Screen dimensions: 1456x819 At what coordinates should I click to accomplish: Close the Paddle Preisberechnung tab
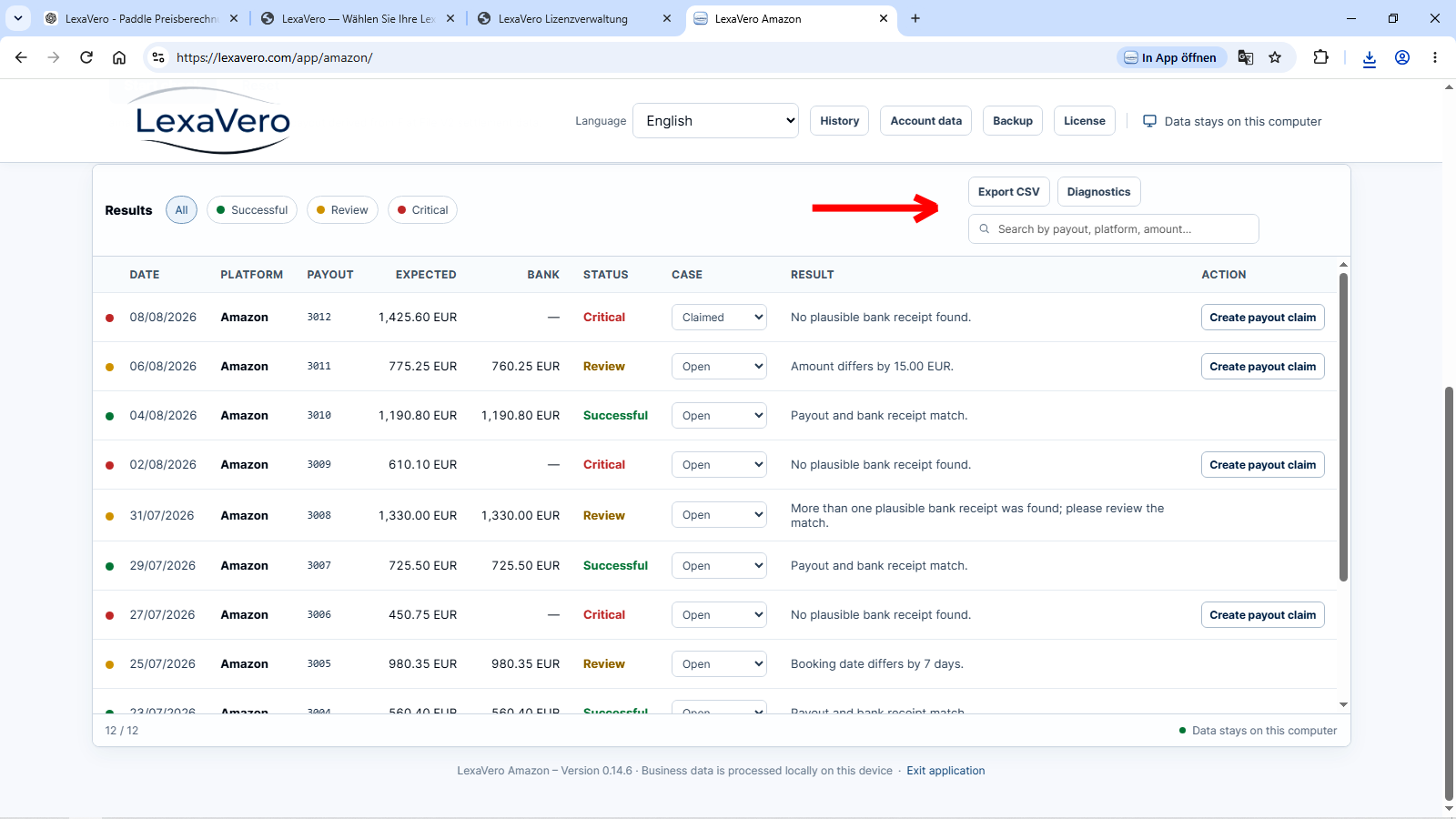tap(234, 18)
